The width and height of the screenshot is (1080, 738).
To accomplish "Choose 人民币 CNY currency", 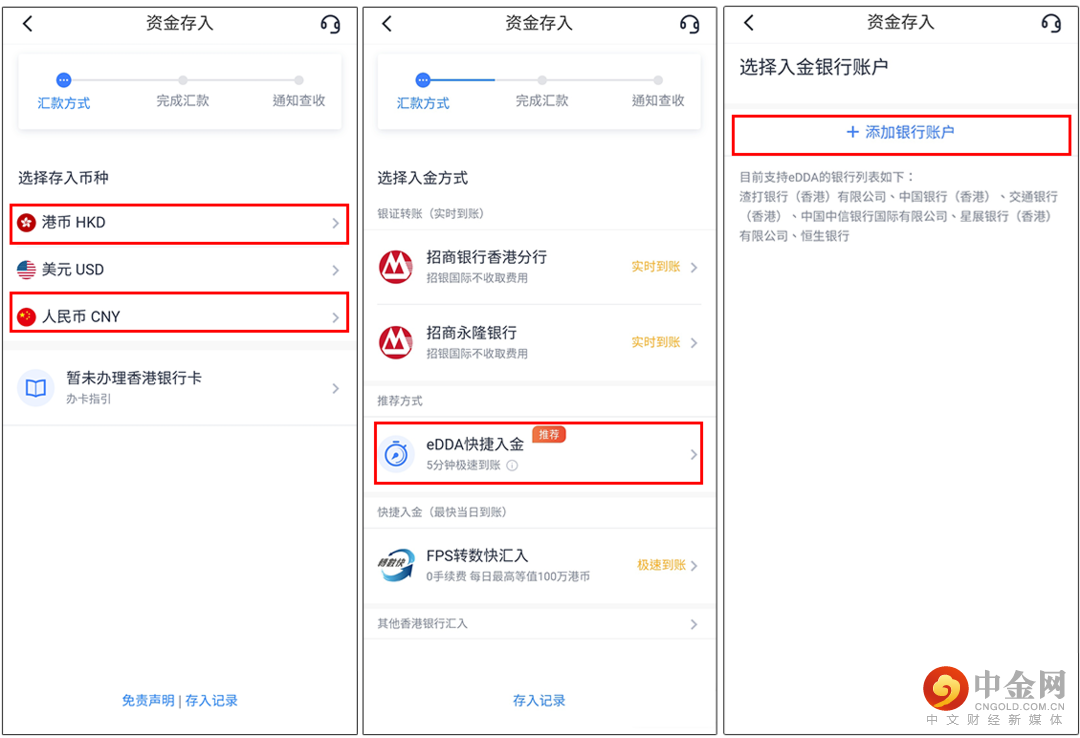I will coord(179,312).
